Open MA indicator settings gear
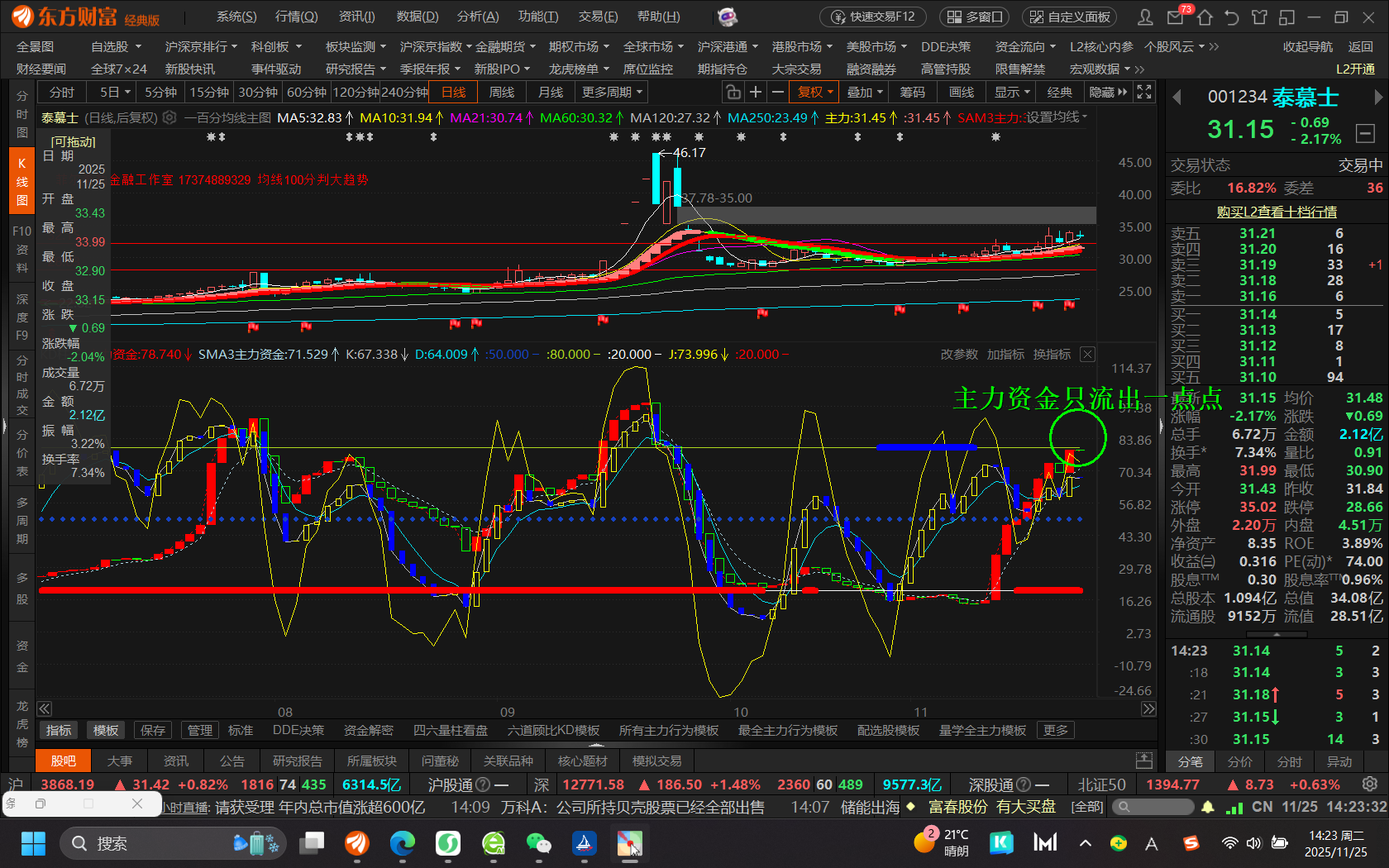 point(169,117)
